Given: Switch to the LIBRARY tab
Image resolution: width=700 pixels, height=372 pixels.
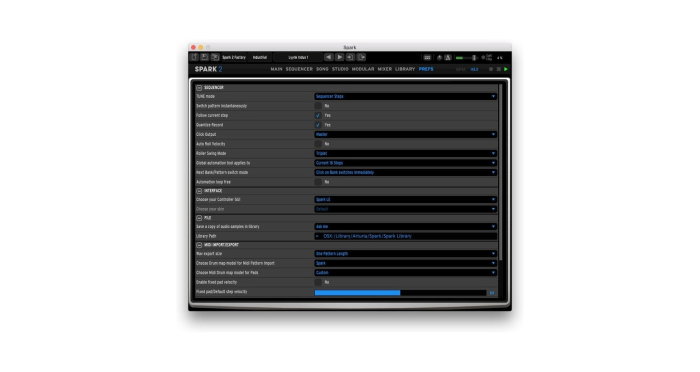Looking at the screenshot, I should 405,69.
